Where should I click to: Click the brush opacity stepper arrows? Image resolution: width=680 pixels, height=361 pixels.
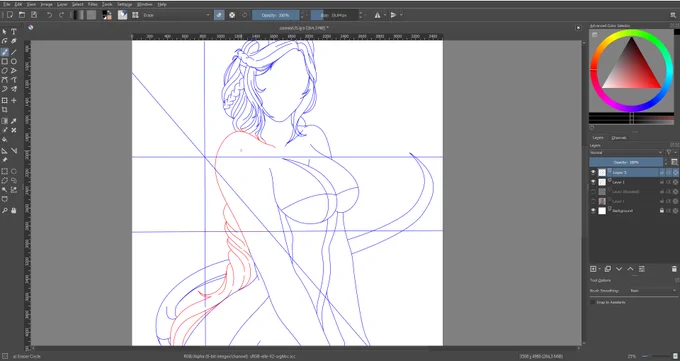point(302,15)
